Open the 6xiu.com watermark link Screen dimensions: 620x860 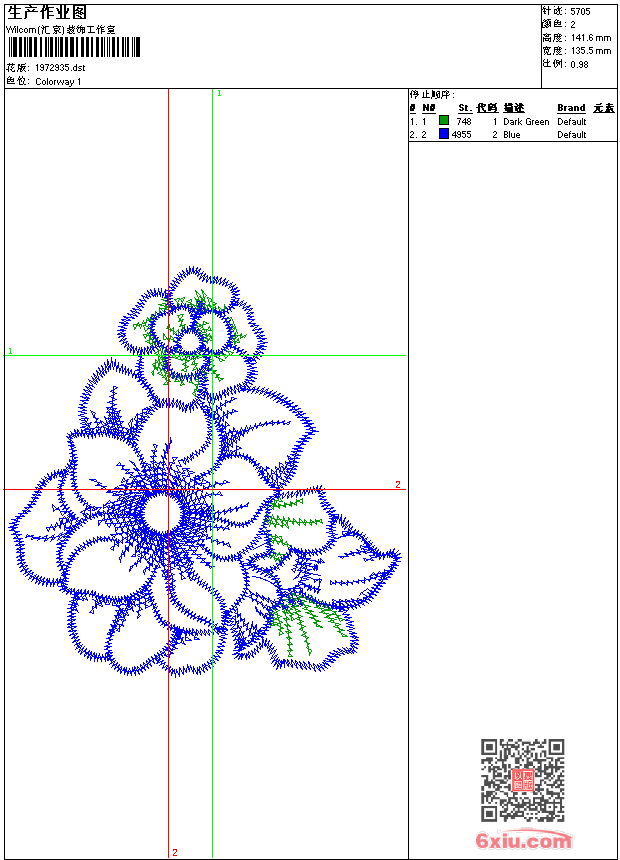(x=523, y=842)
